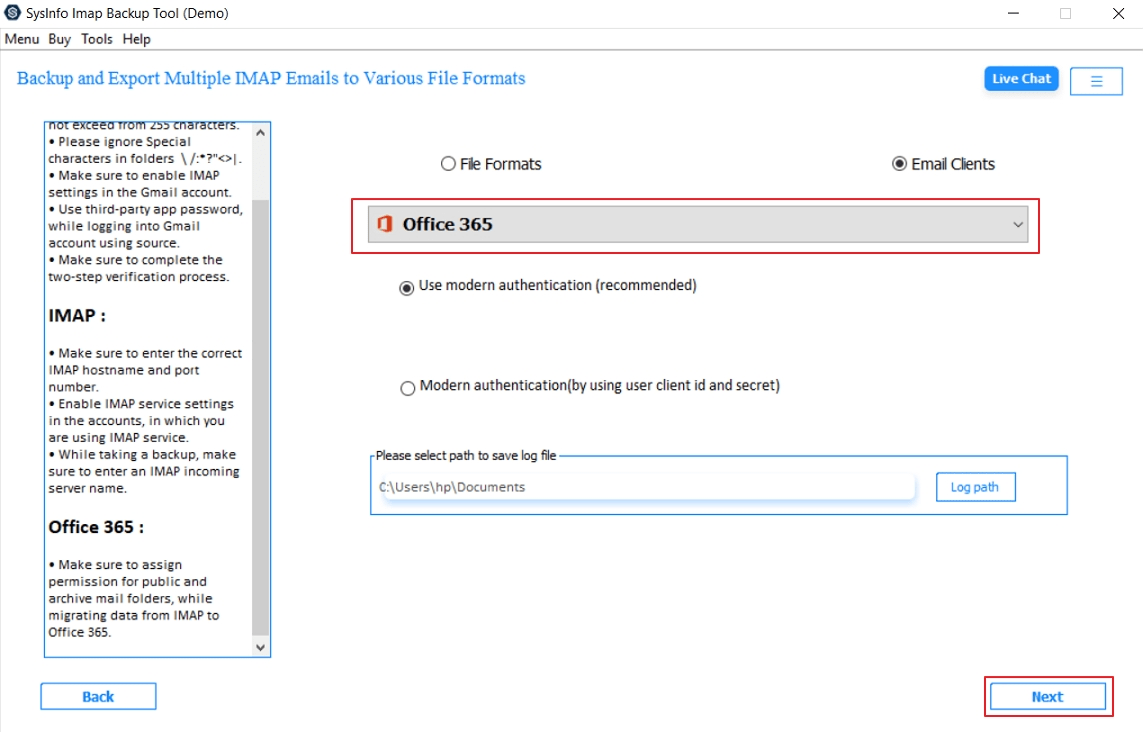Start a Live Chat session

pyautogui.click(x=1021, y=79)
